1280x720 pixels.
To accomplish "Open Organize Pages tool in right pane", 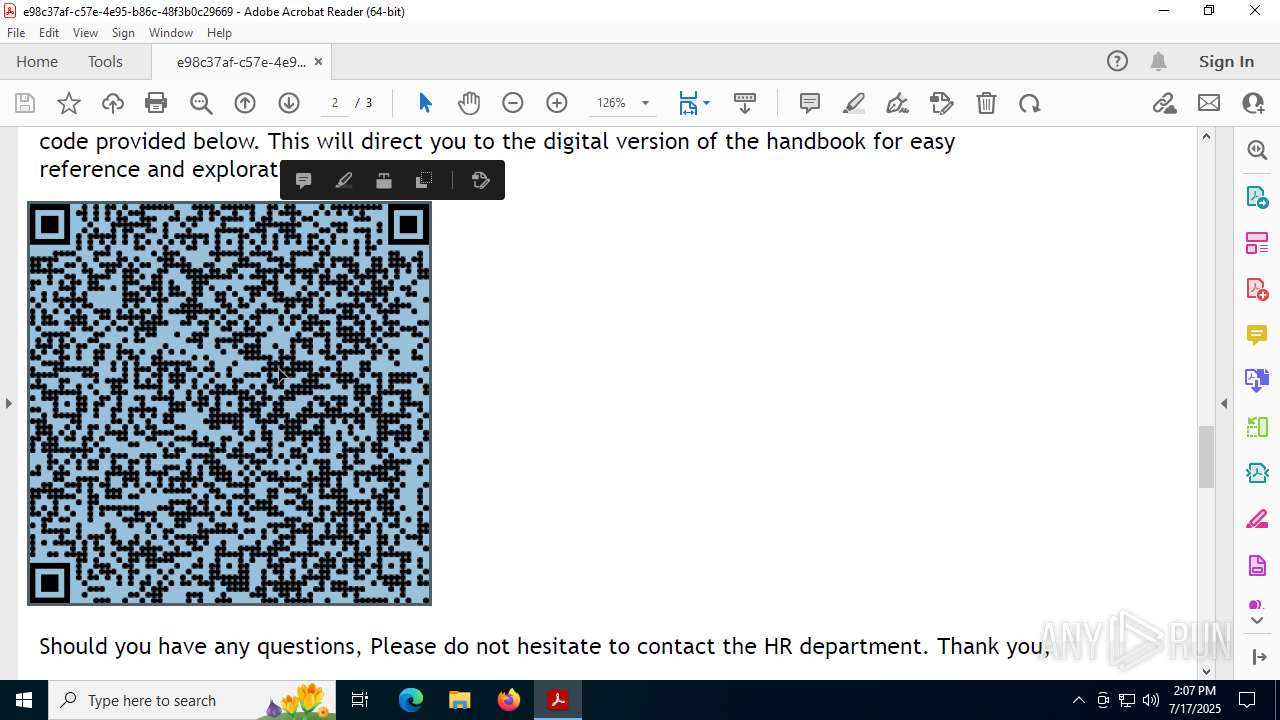I will [x=1257, y=427].
